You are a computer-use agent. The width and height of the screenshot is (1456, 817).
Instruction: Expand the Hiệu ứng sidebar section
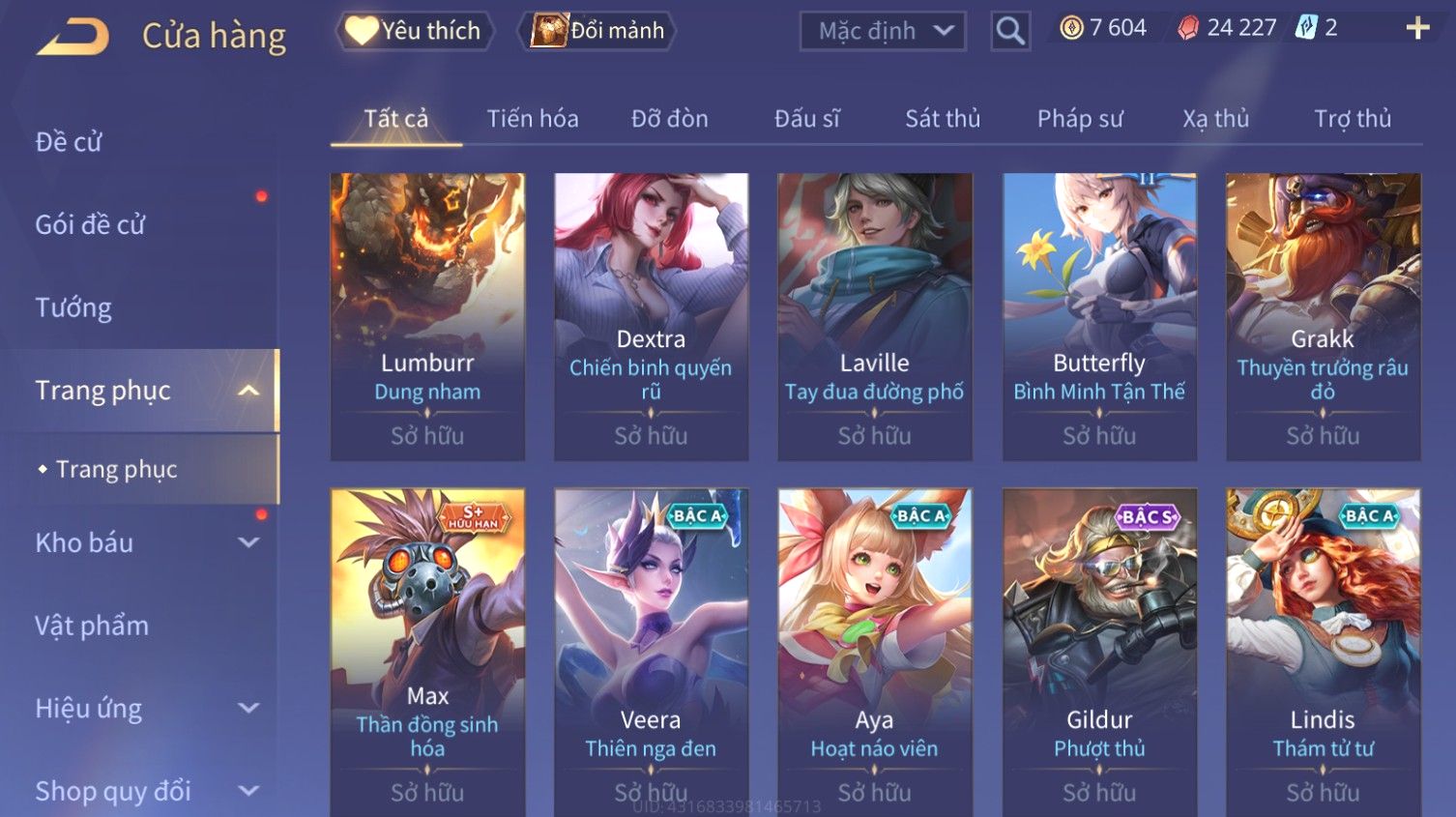(248, 708)
